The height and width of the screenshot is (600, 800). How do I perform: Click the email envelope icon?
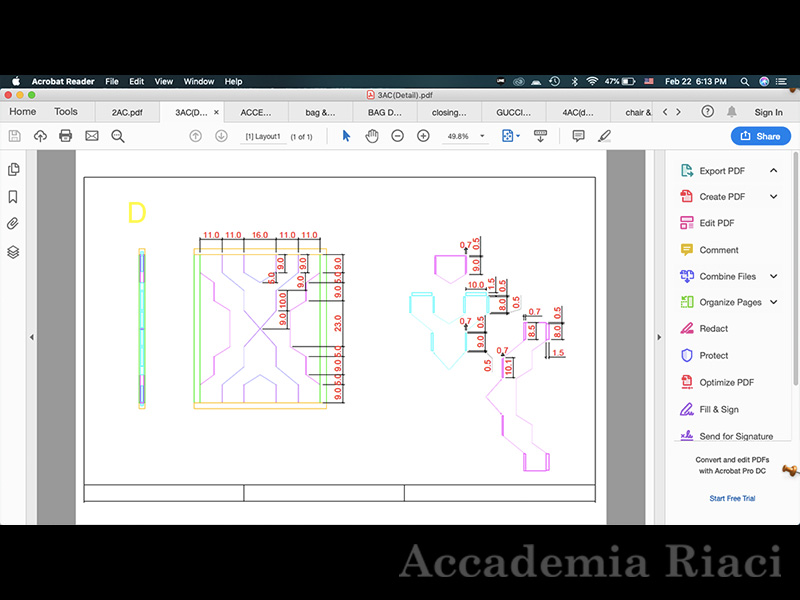point(92,136)
